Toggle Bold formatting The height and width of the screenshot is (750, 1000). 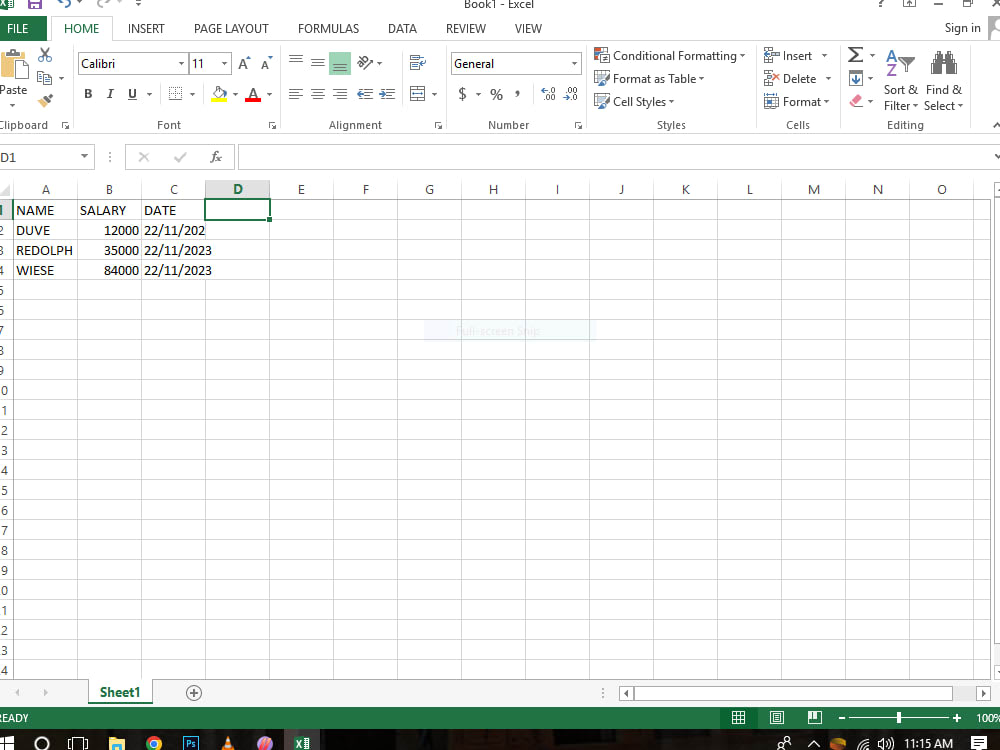click(88, 94)
